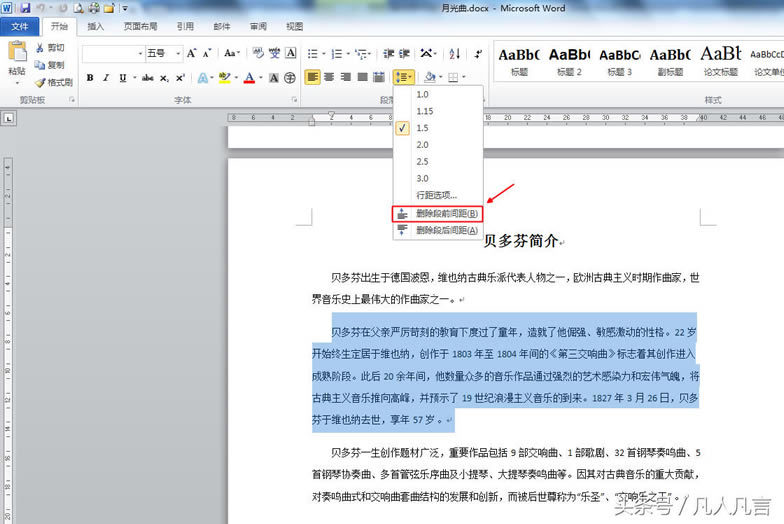Viewport: 784px width, 524px height.
Task: Apply the 标题 2 heading style
Action: click(569, 60)
